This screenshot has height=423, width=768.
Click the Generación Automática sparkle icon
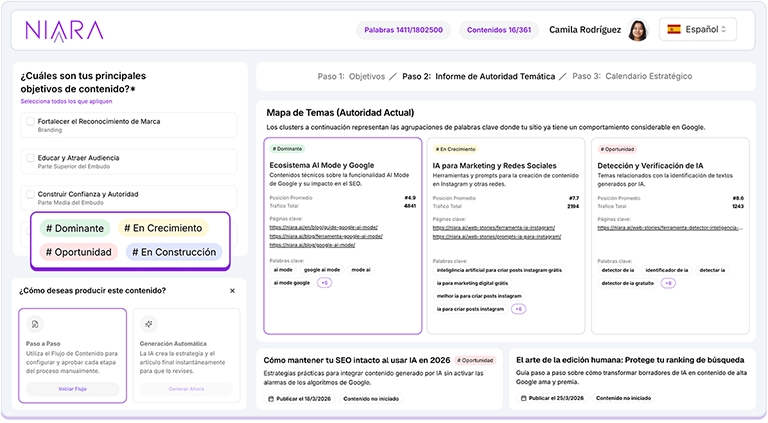(148, 325)
